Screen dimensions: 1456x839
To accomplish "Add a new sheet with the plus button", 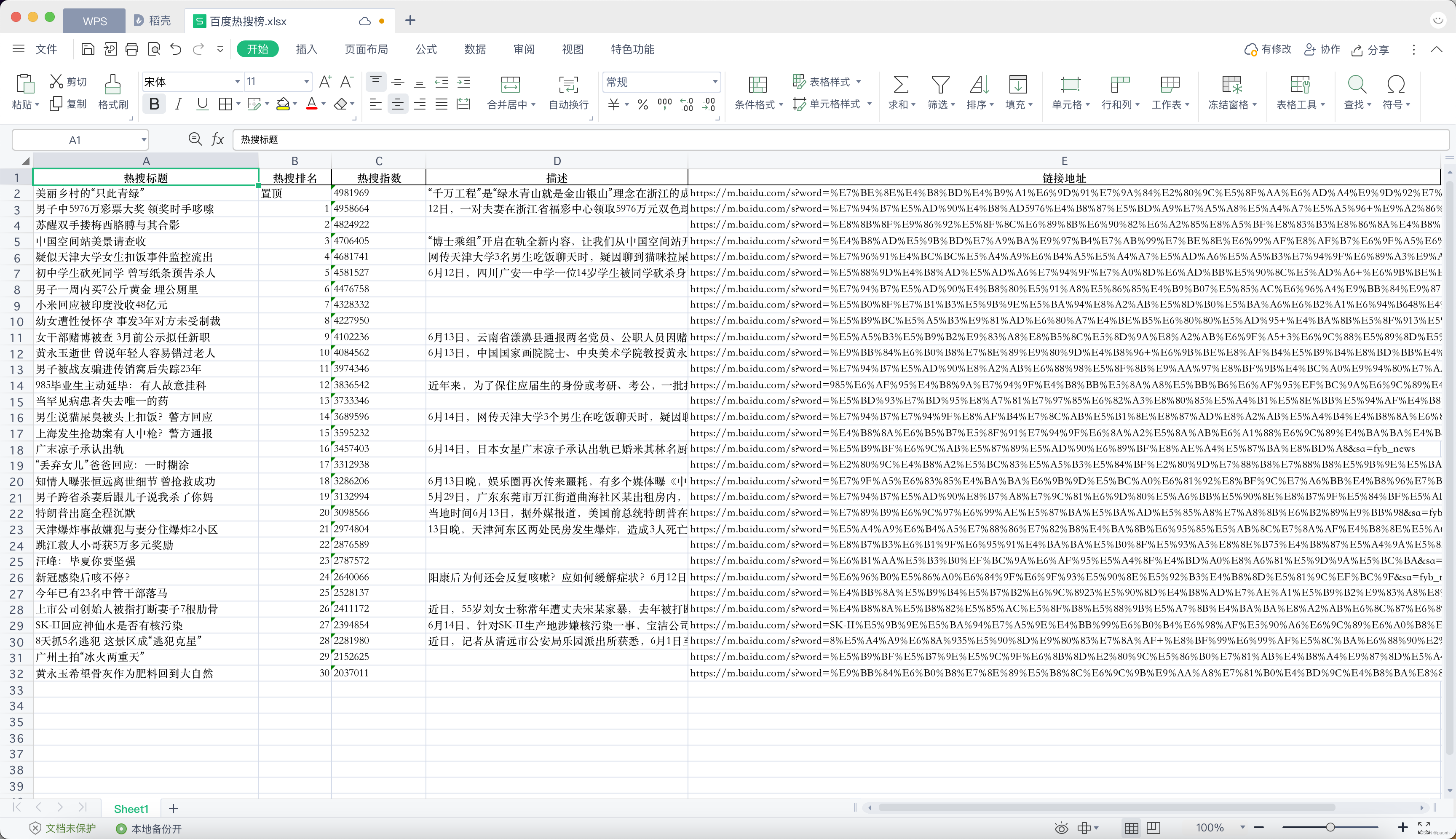I will point(174,808).
